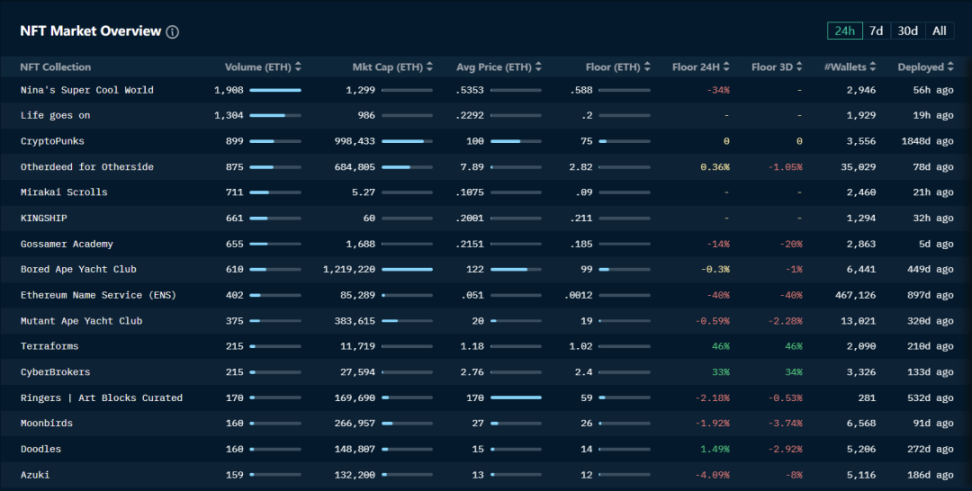Click CryptoPunks deployed 1848d ago
This screenshot has height=491, width=972.
(927, 141)
